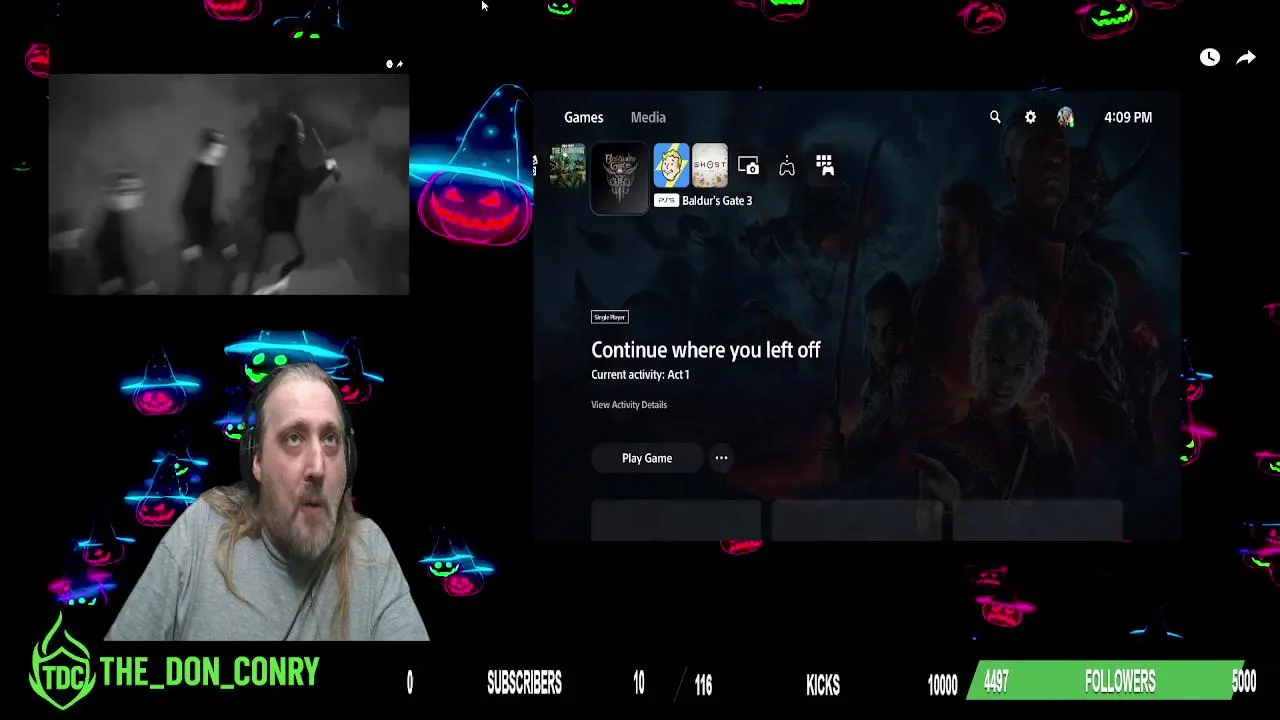Click the 4:09 PM clock text
This screenshot has width=1280, height=720.
click(1128, 117)
